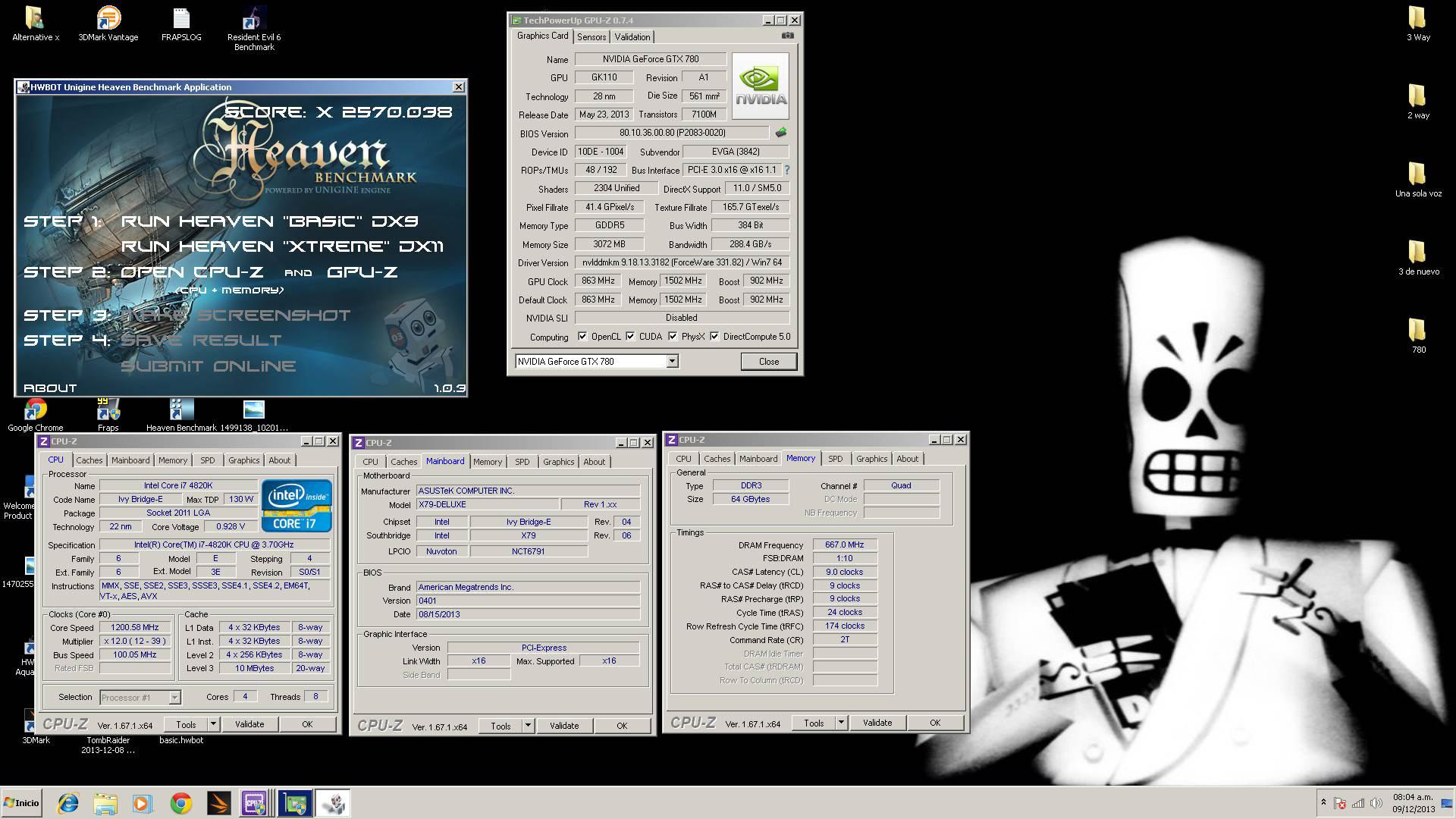Click Validate in CPU tab window
Screen dimensions: 1456x819
pos(249,724)
